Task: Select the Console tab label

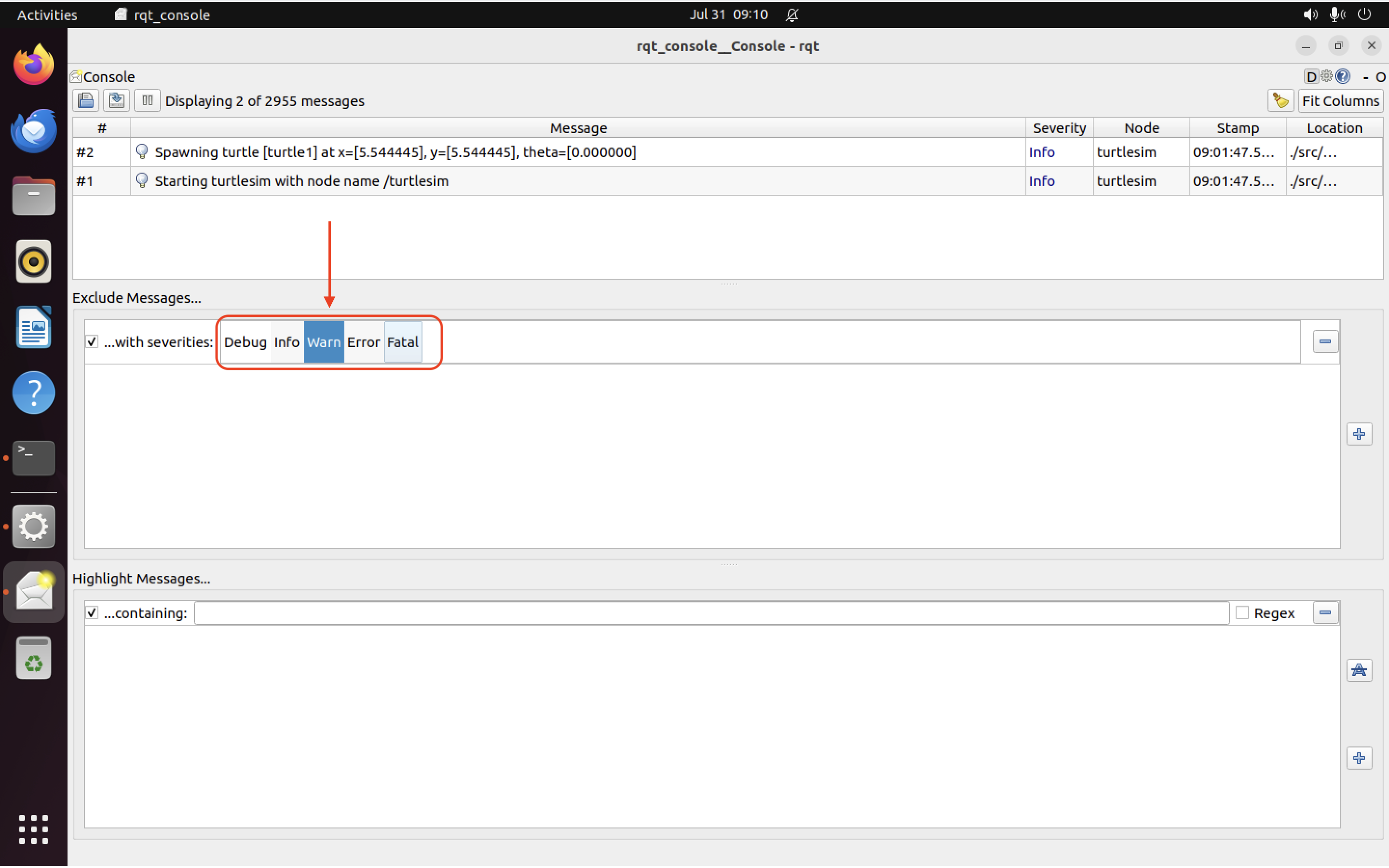Action: [x=109, y=76]
